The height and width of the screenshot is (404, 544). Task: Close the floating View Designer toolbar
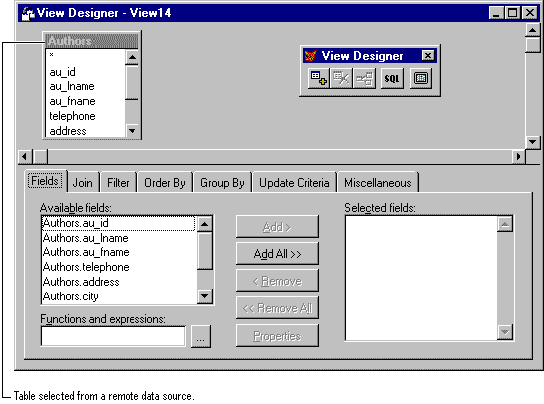point(428,56)
